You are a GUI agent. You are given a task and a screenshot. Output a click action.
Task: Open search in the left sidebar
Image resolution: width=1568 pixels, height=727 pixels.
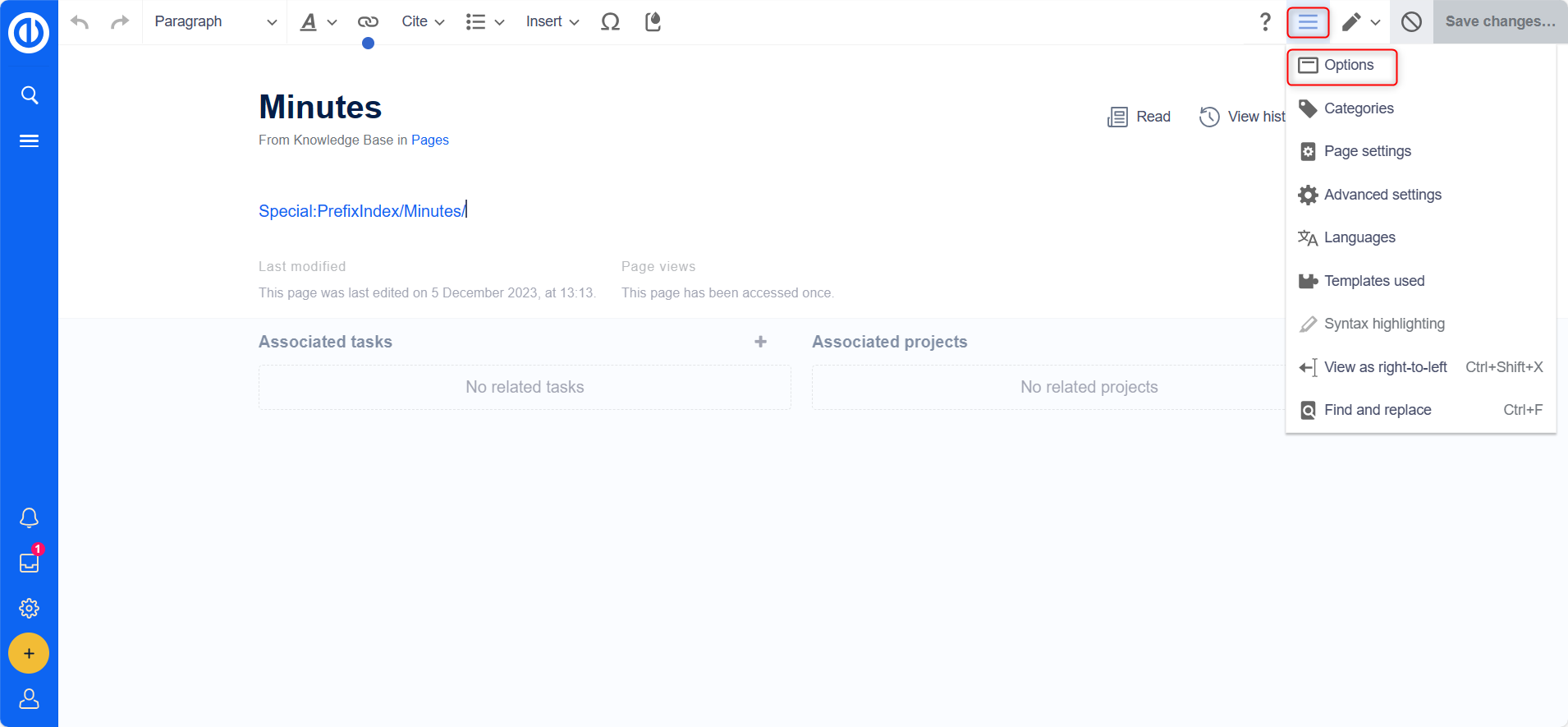tap(29, 95)
